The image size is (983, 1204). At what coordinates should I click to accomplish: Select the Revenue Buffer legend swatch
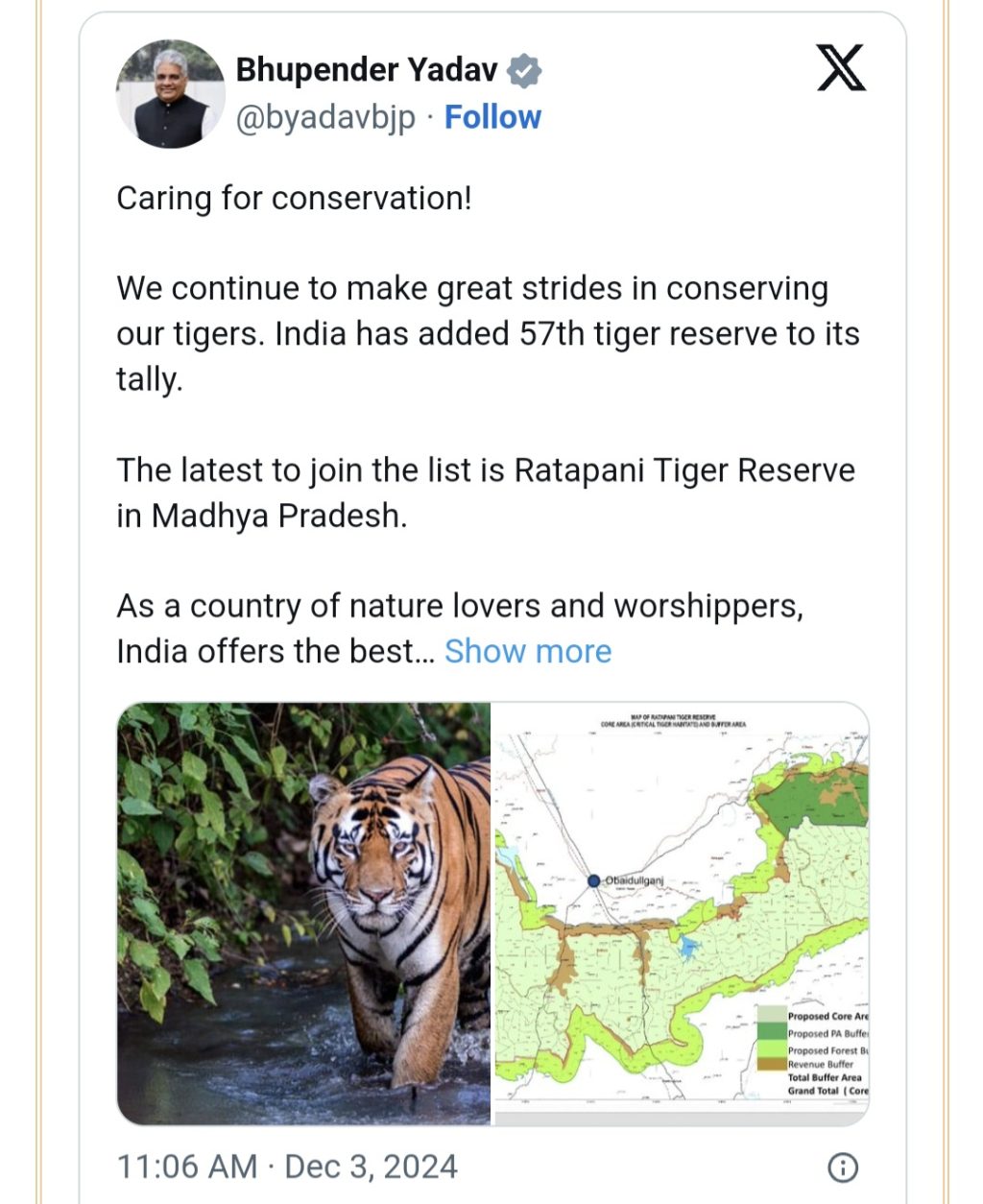point(771,1064)
